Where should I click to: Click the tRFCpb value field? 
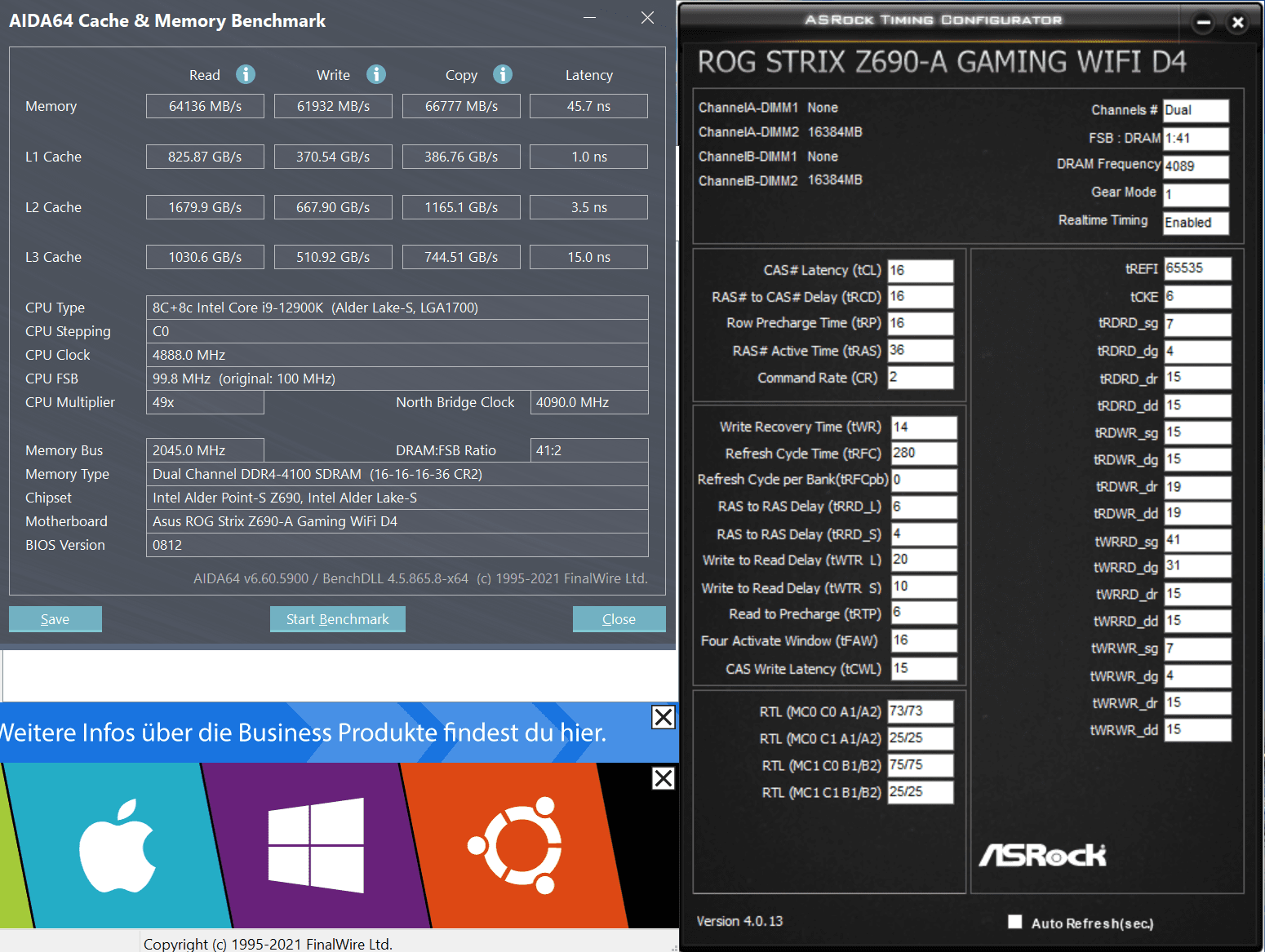coord(924,480)
